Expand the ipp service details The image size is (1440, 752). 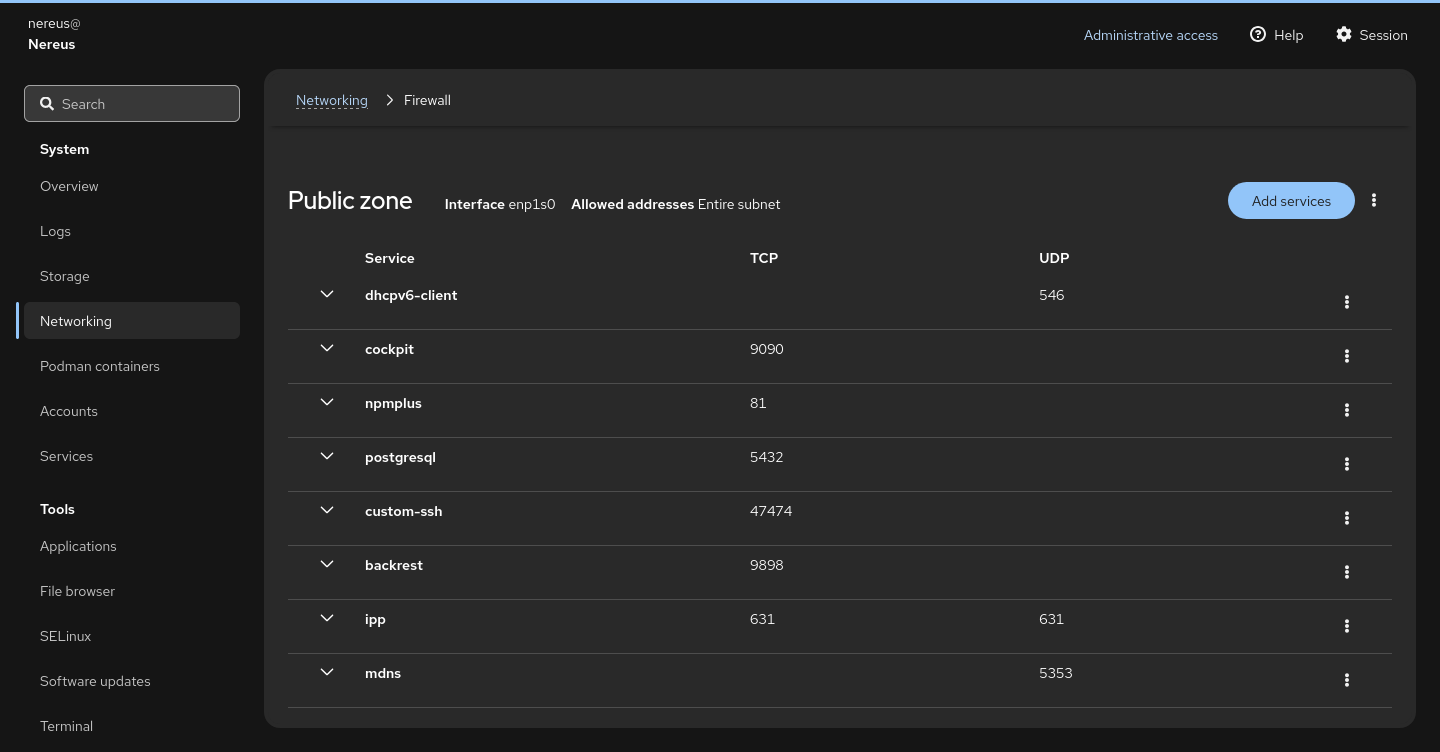pyautogui.click(x=327, y=619)
